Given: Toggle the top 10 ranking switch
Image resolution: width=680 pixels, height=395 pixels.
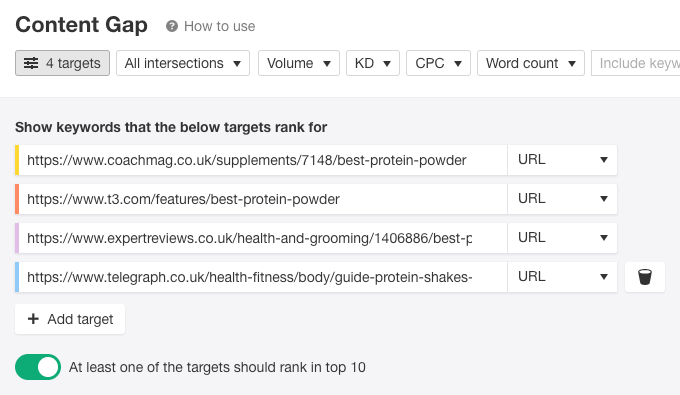Looking at the screenshot, I should [x=38, y=367].
